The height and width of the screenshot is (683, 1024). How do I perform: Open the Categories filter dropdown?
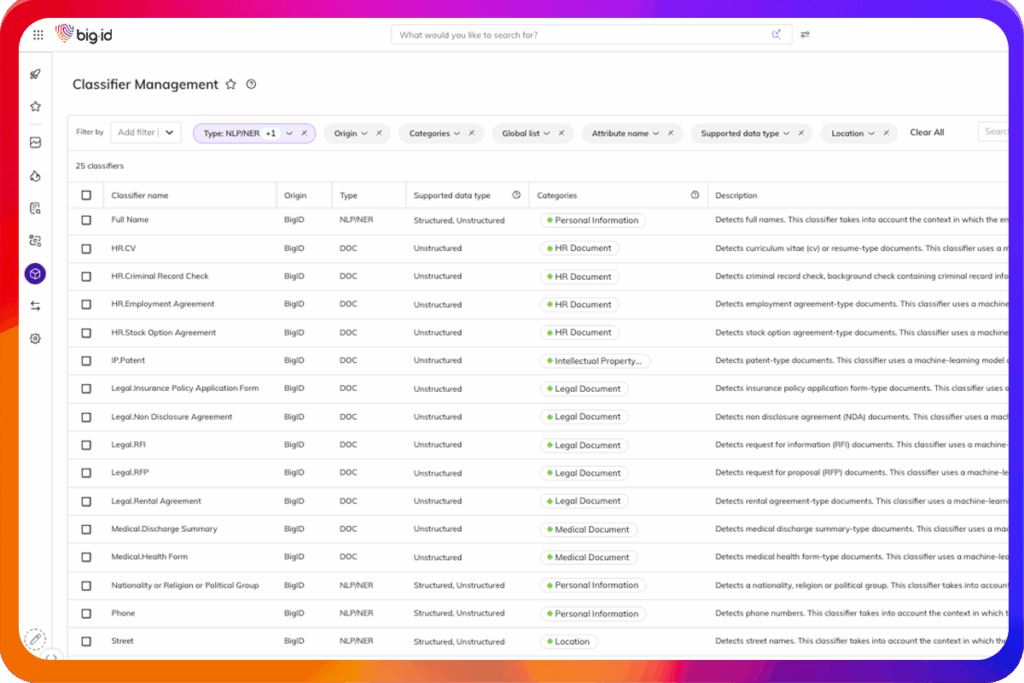coord(457,133)
